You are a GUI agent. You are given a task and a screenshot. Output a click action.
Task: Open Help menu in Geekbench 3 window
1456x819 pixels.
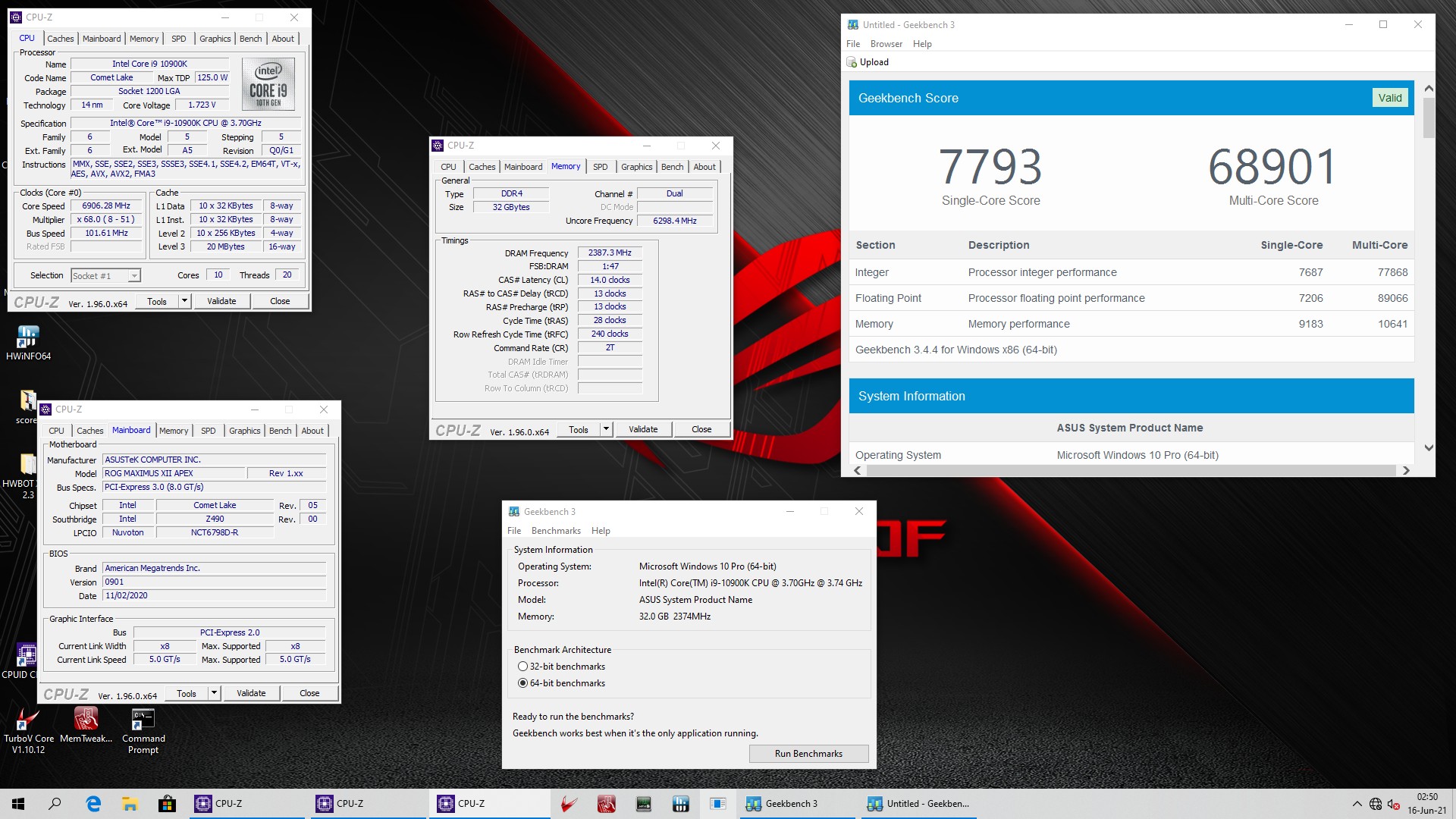pyautogui.click(x=601, y=531)
